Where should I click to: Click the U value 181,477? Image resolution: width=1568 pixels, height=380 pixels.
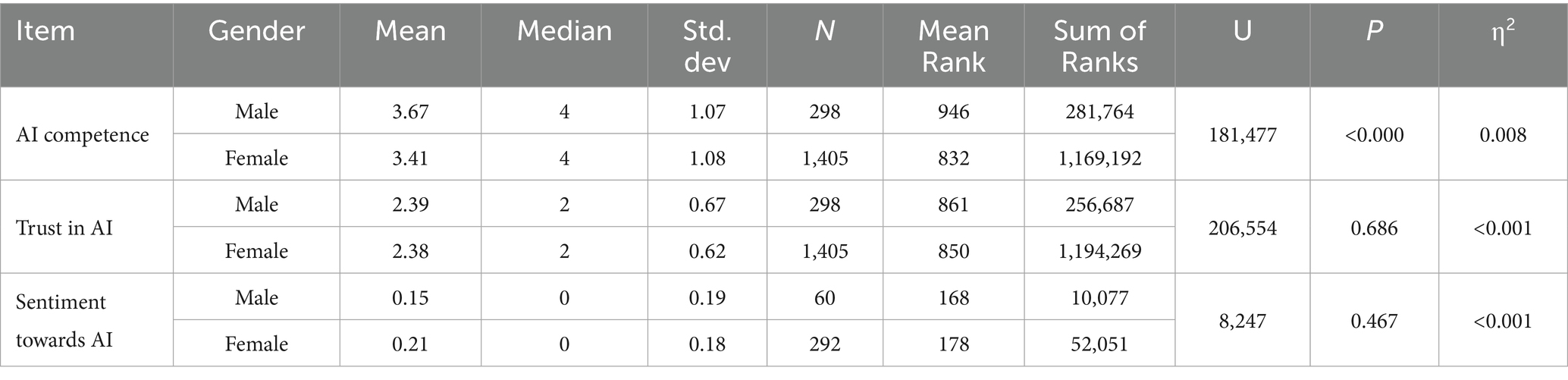(x=1242, y=135)
